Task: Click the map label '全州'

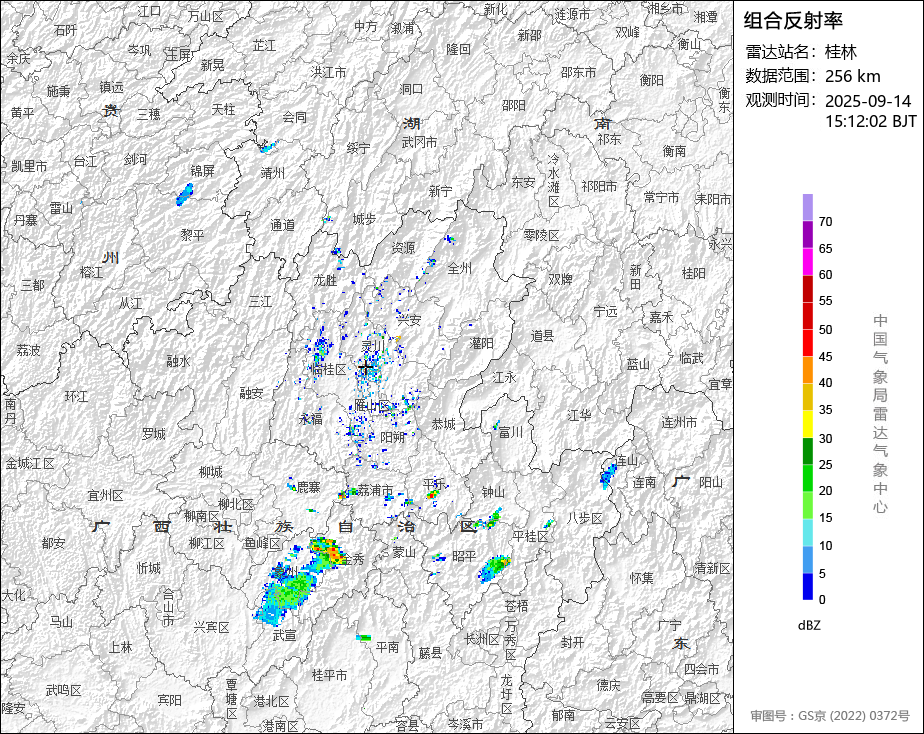Action: [x=460, y=269]
